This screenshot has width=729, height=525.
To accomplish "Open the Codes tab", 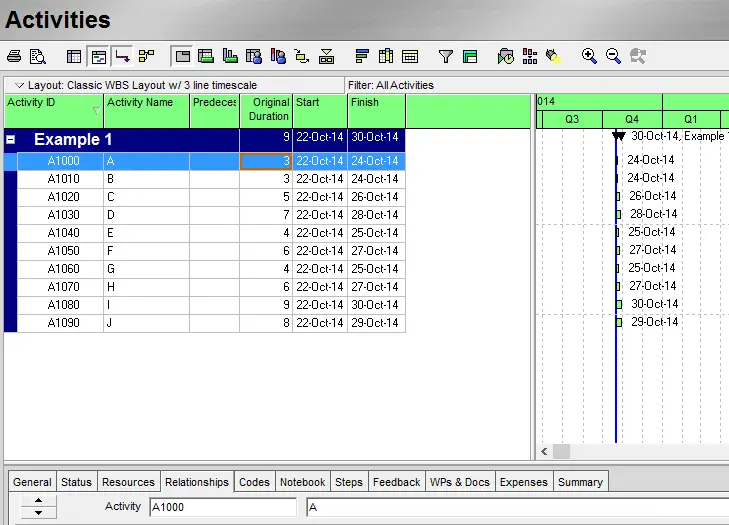I will click(254, 482).
